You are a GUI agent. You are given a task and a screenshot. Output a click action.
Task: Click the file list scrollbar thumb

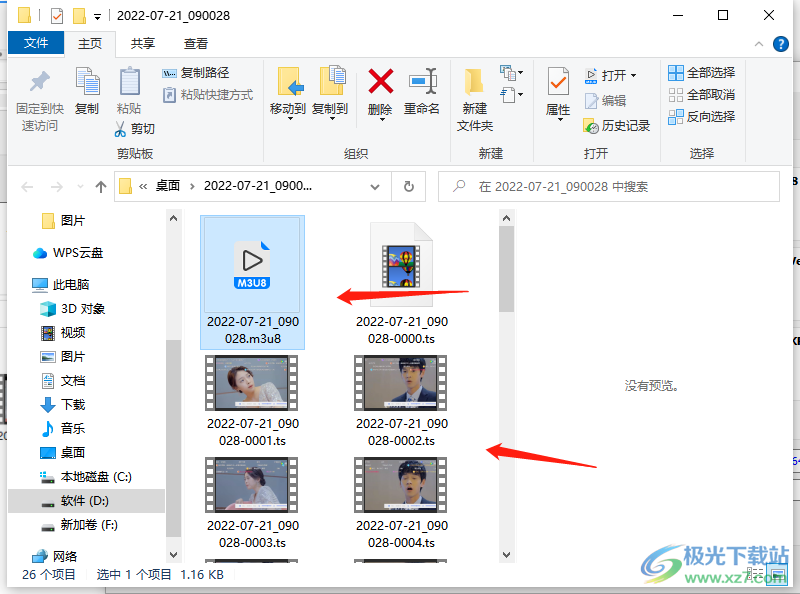(506, 269)
